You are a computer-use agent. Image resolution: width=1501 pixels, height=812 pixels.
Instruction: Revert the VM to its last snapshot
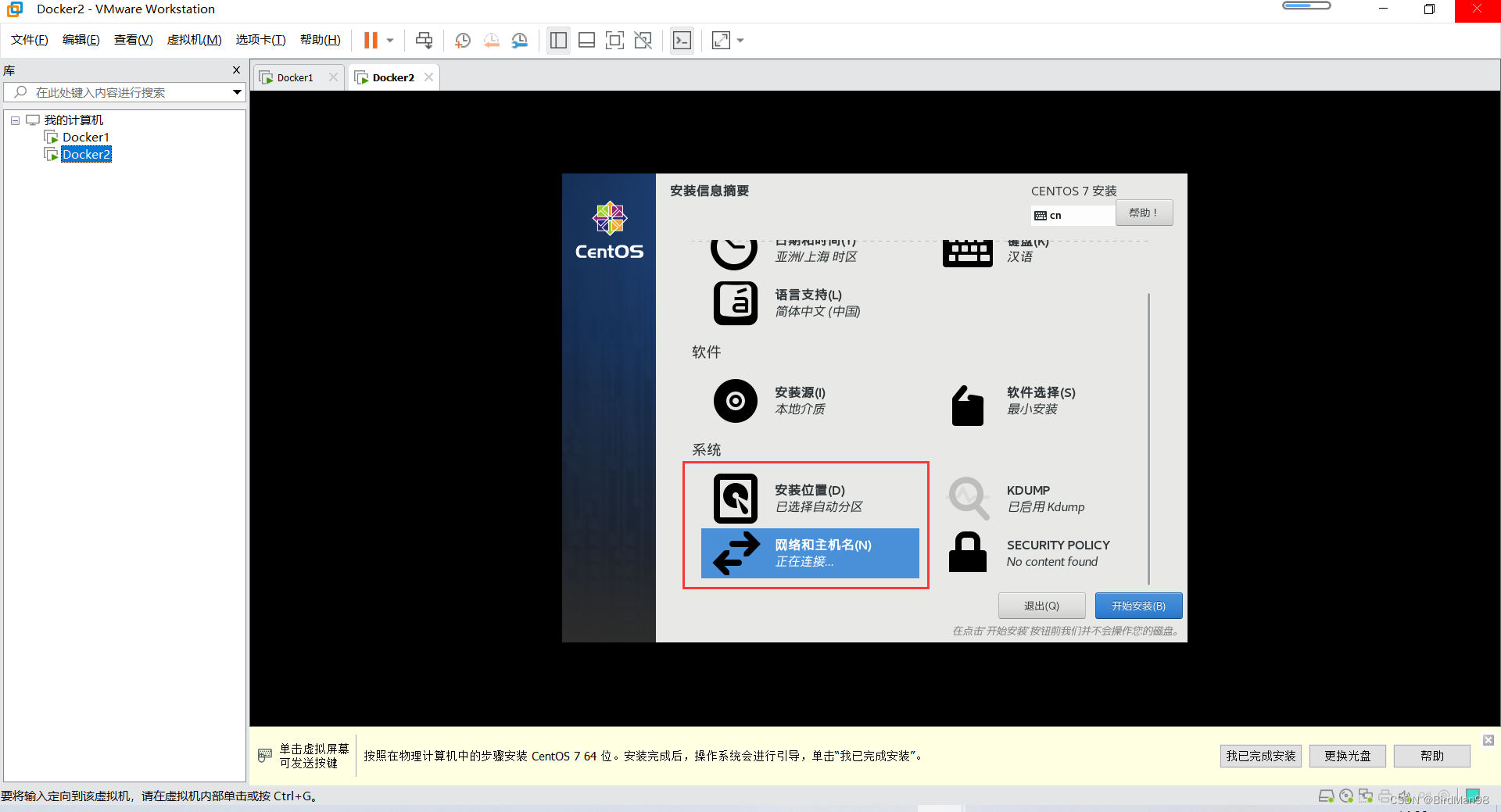coord(491,40)
